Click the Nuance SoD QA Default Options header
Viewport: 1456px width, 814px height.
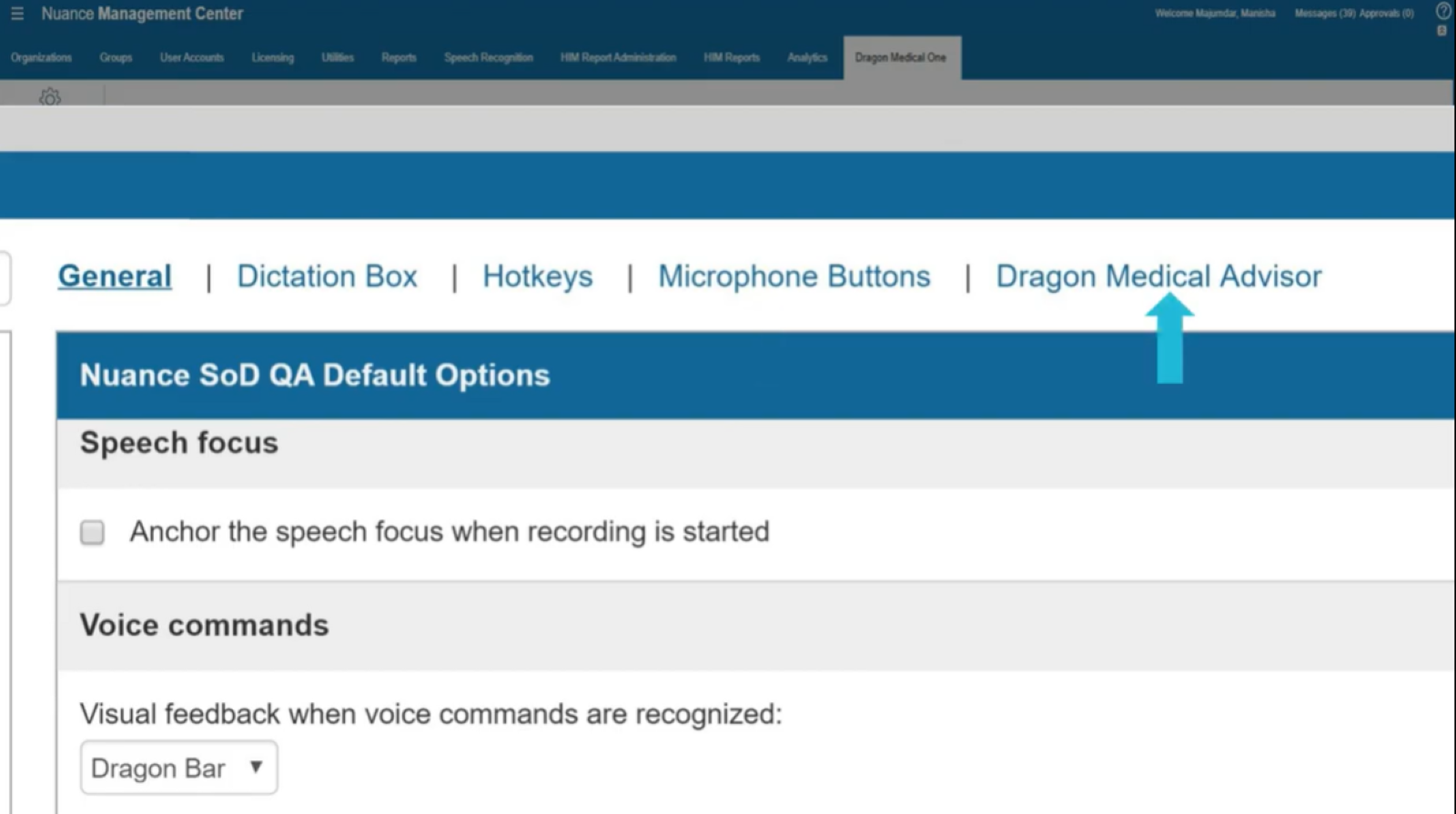pos(315,376)
